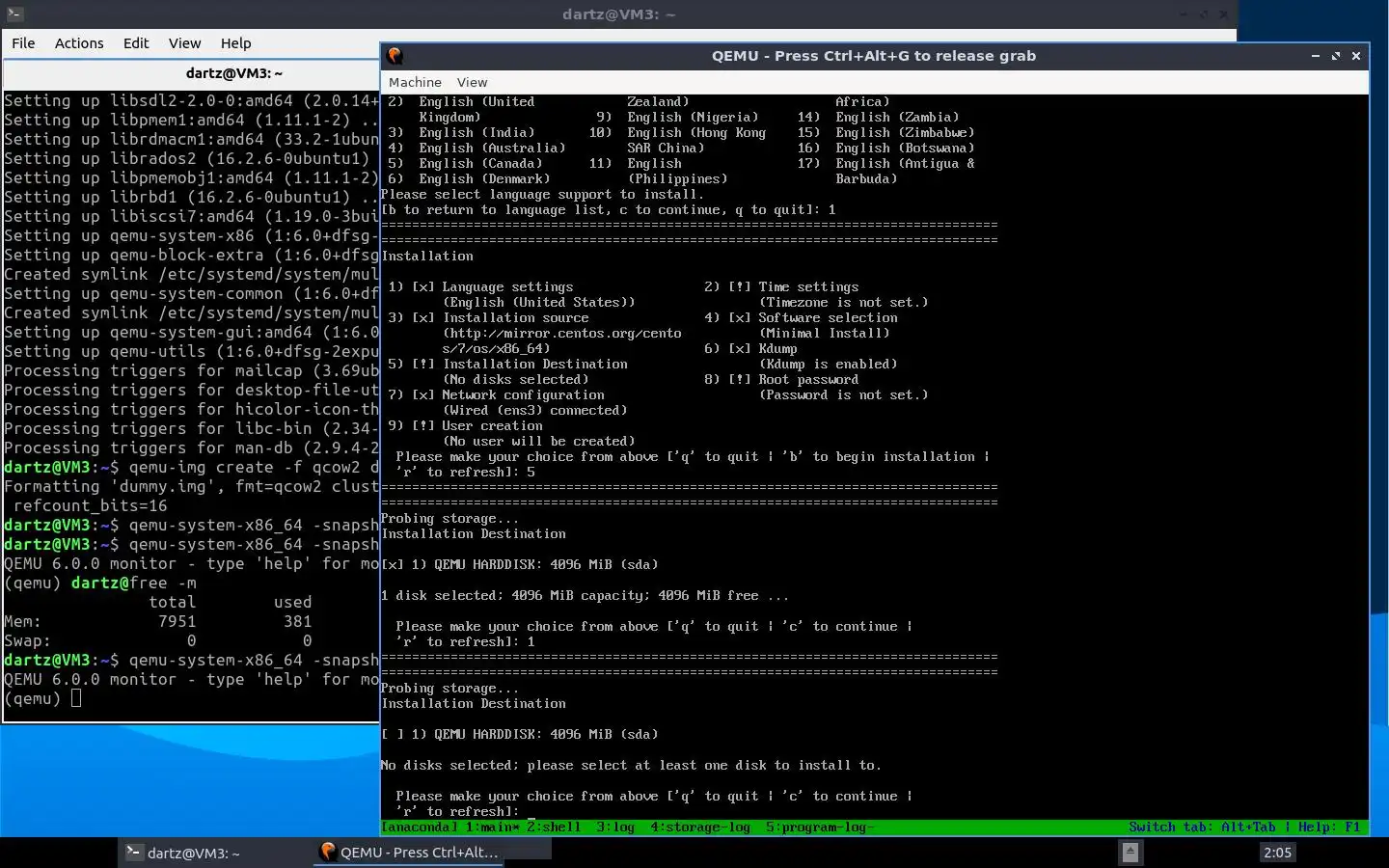Open the terminal's View menu

(x=184, y=43)
